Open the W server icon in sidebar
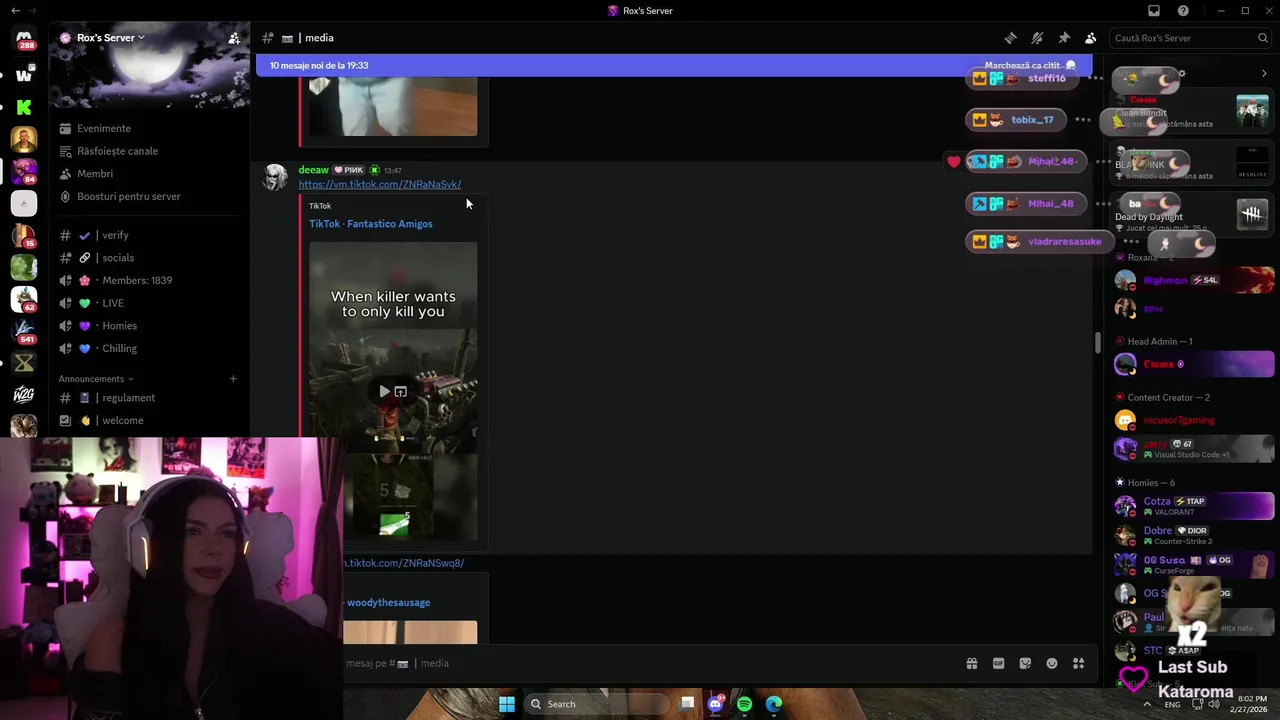Viewport: 1280px width, 720px height. tap(24, 75)
